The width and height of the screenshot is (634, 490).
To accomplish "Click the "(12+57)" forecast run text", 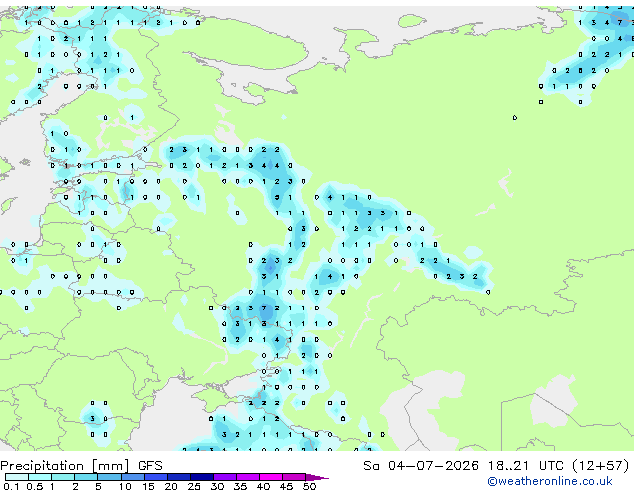I will click(x=601, y=466).
